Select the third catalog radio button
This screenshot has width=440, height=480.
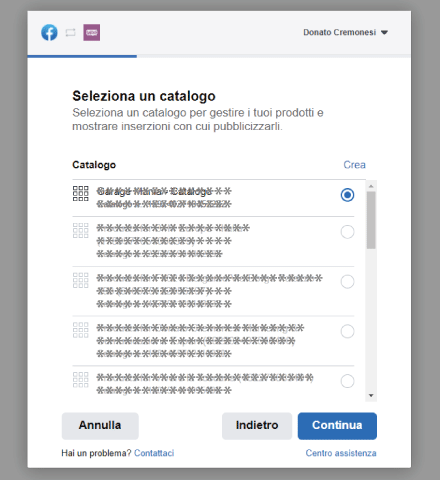[x=347, y=282]
